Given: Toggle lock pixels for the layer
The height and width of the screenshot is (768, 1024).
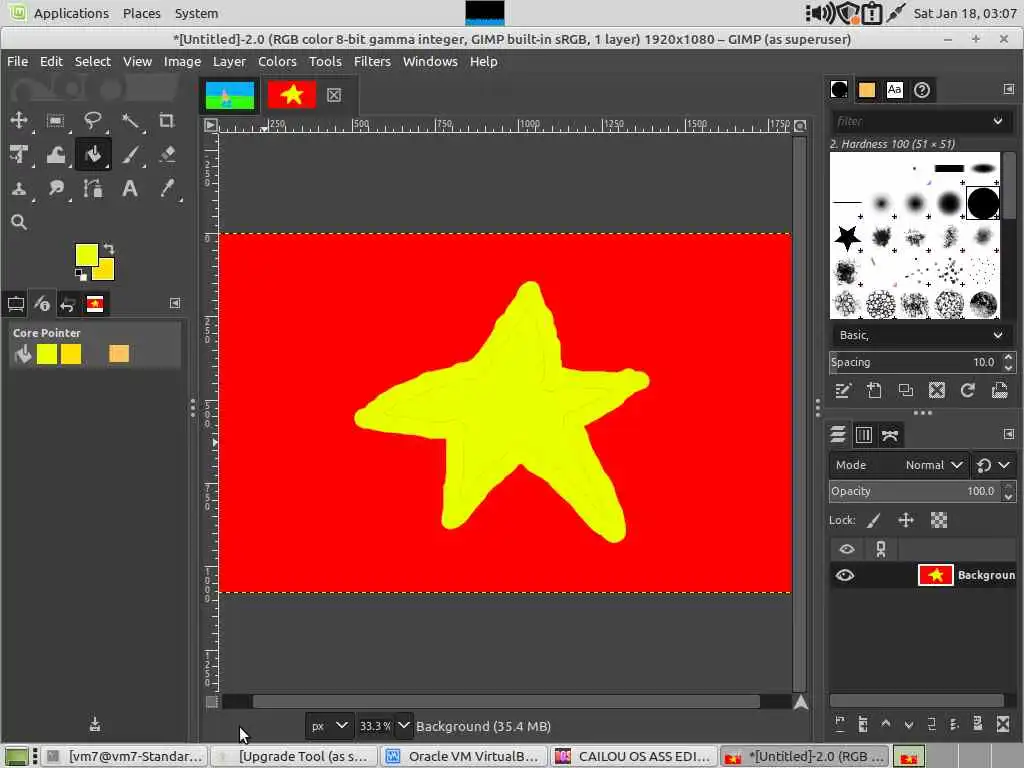Looking at the screenshot, I should pyautogui.click(x=874, y=520).
